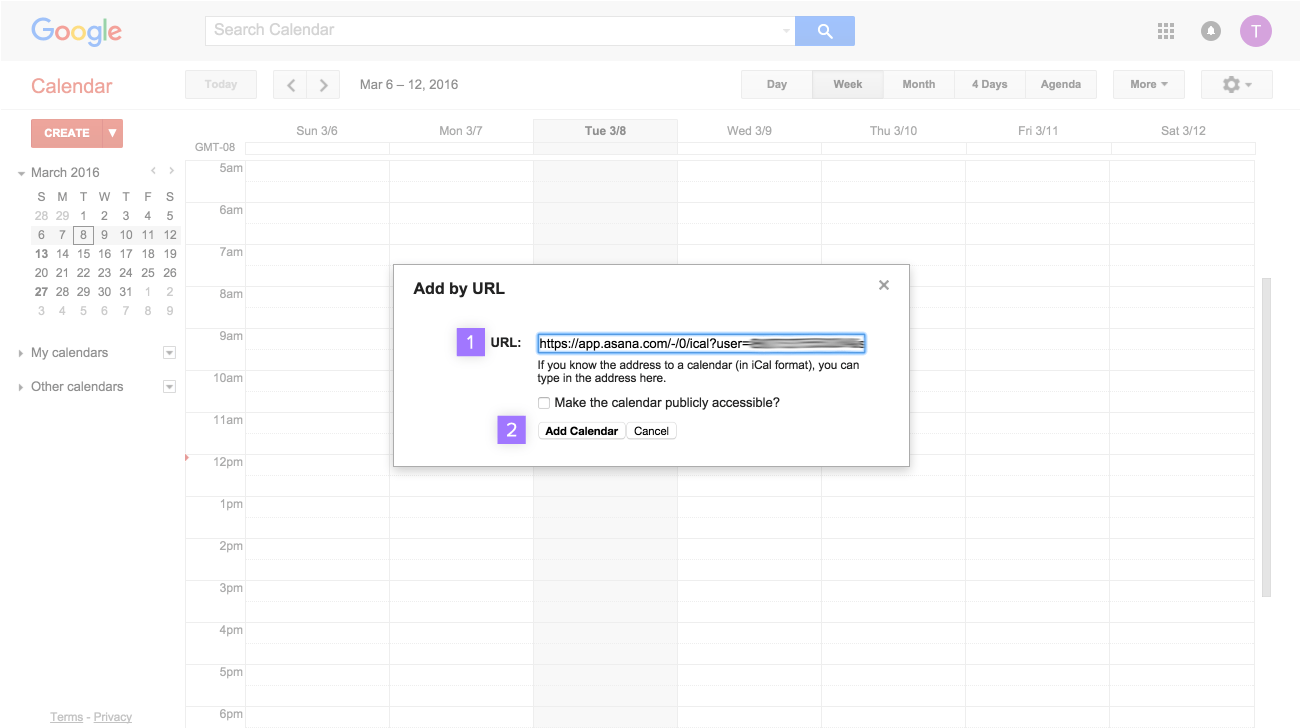Click the Wed 3/9 column header
Screen dimensions: 1300x728
point(749,131)
